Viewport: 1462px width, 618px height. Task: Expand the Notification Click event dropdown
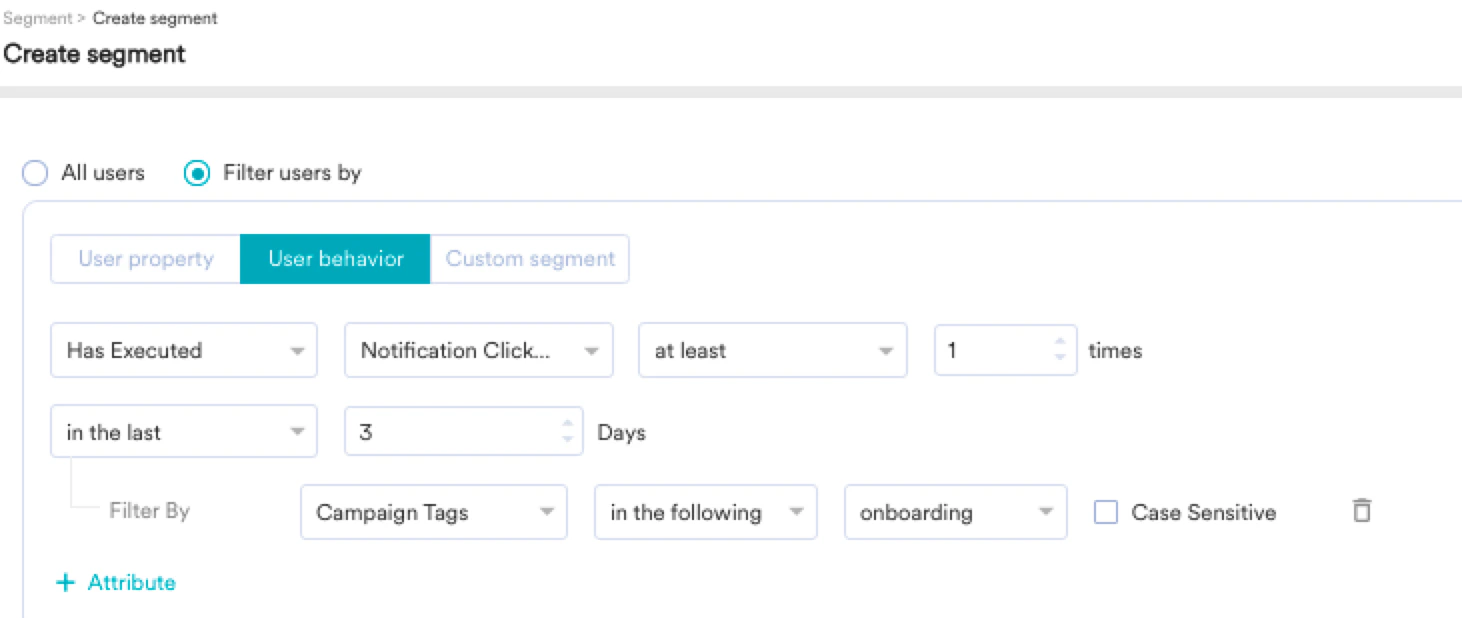coord(478,350)
